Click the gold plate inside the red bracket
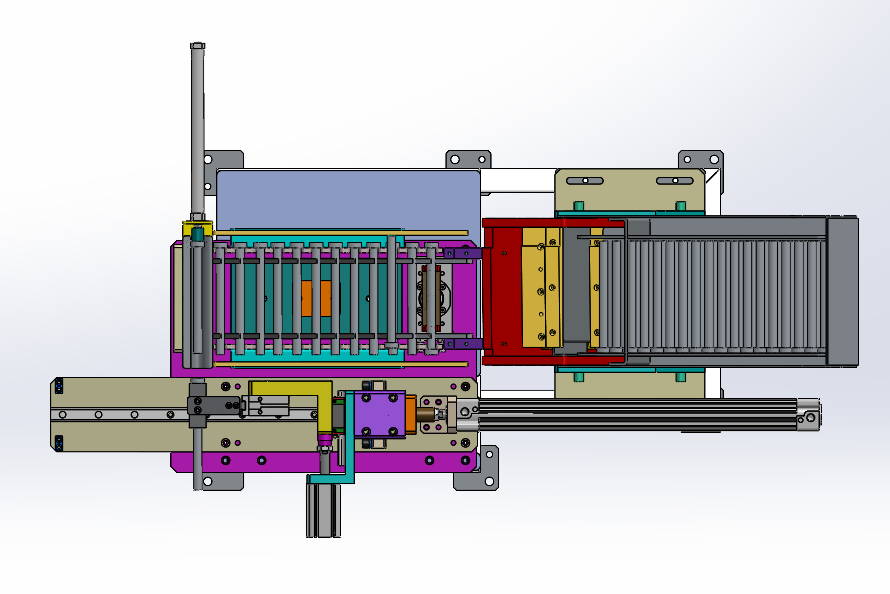890x594 pixels. coord(541,288)
